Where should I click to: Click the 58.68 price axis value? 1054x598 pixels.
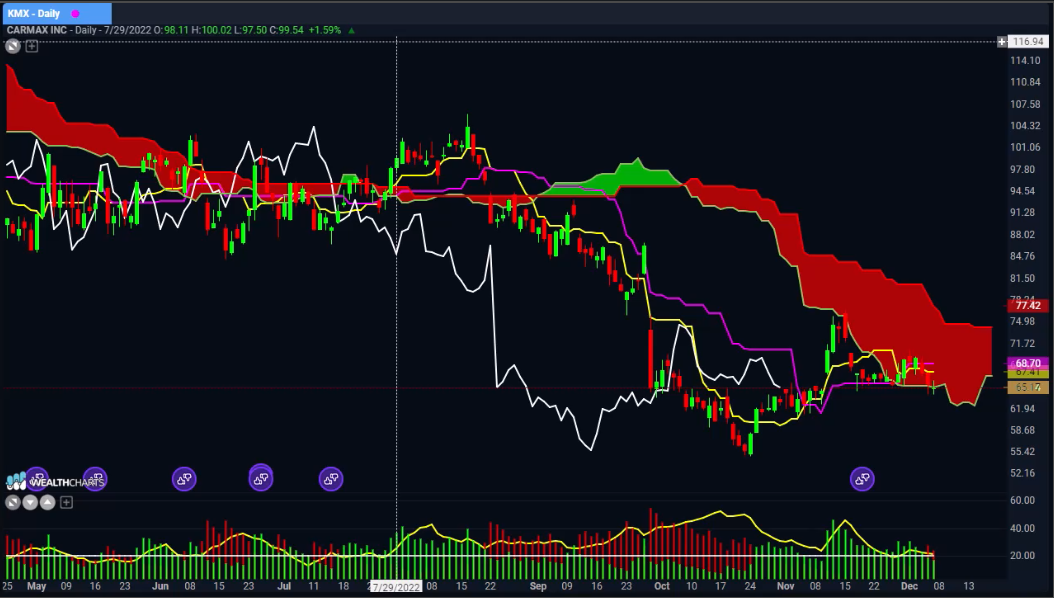tap(1022, 430)
